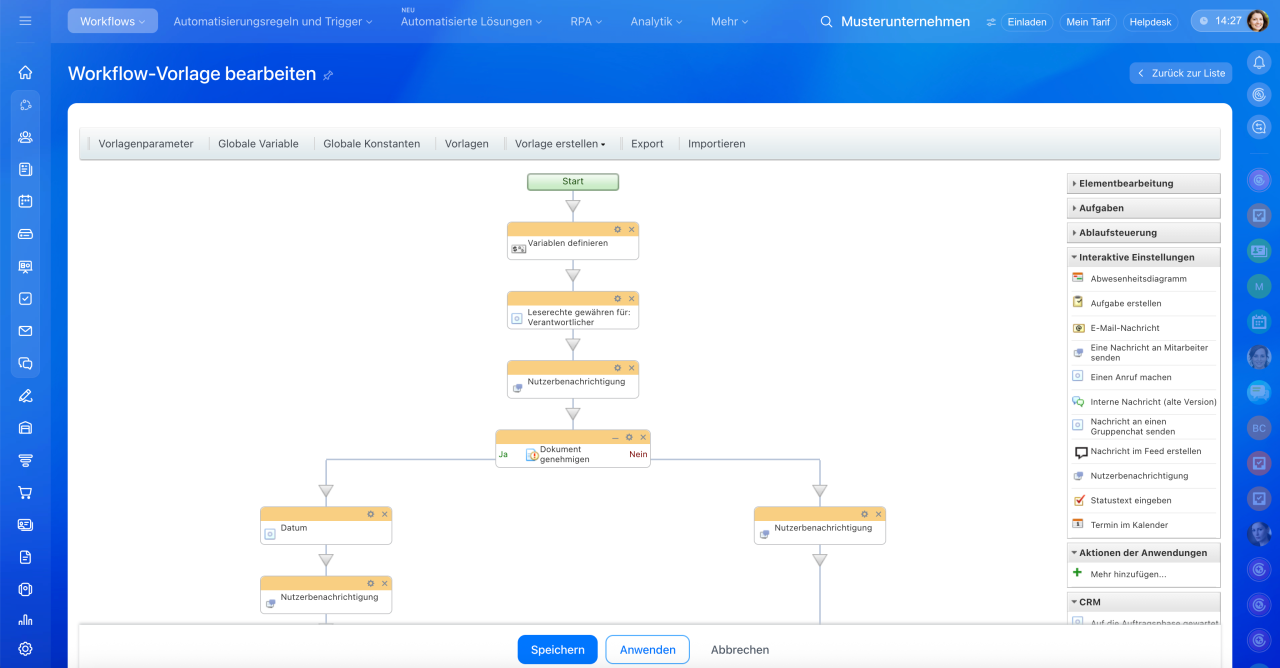Open the calendar icon in left sidebar

coord(25,201)
